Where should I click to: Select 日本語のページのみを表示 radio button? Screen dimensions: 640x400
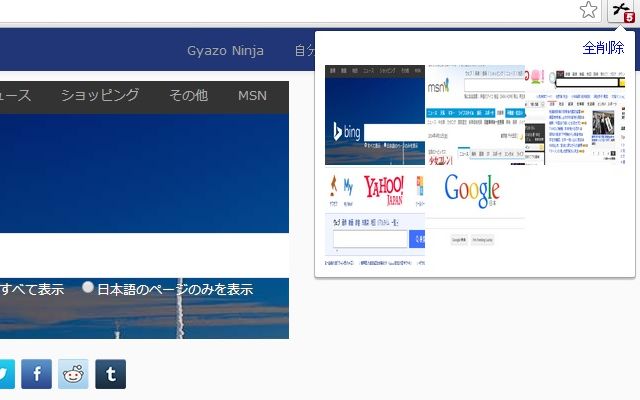click(88, 287)
